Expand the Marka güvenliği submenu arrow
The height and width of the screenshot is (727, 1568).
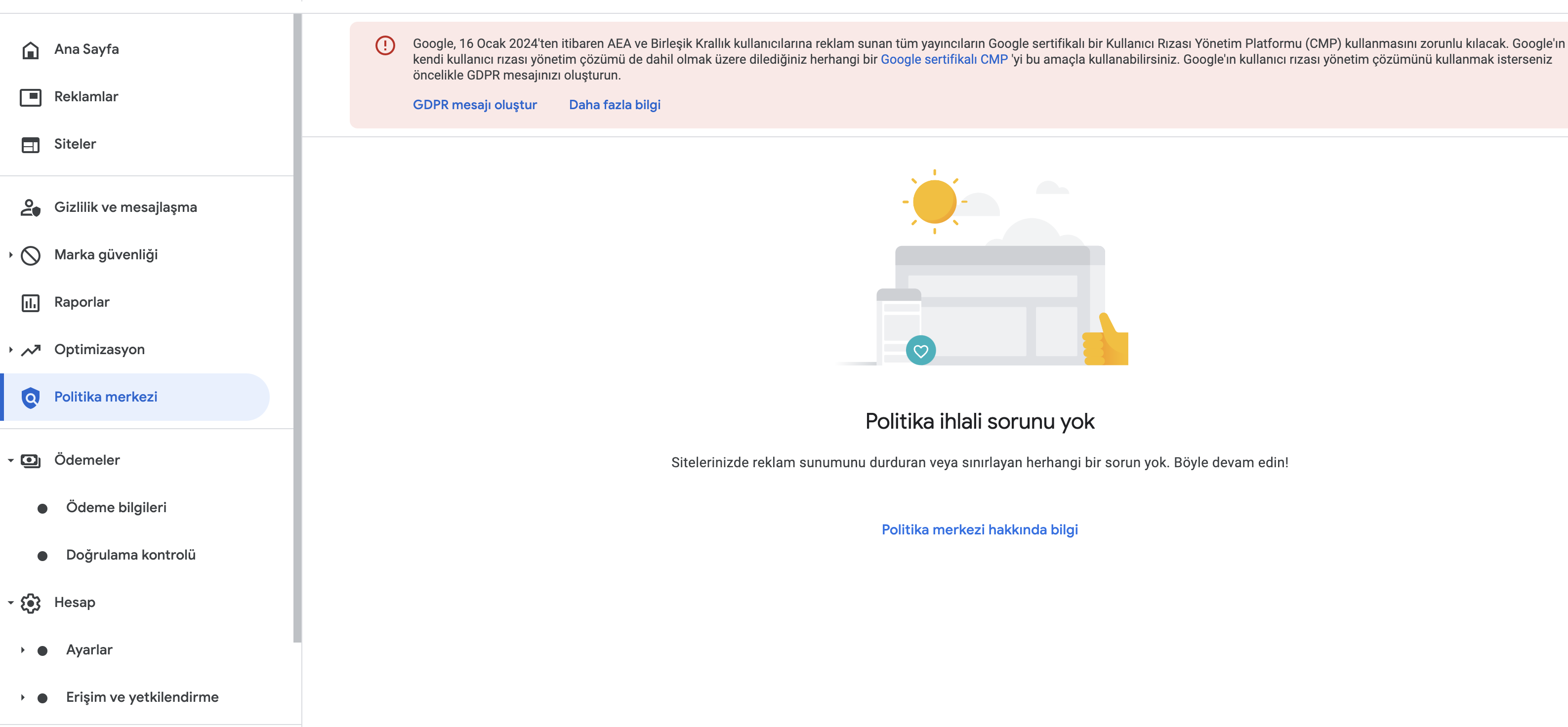point(10,255)
